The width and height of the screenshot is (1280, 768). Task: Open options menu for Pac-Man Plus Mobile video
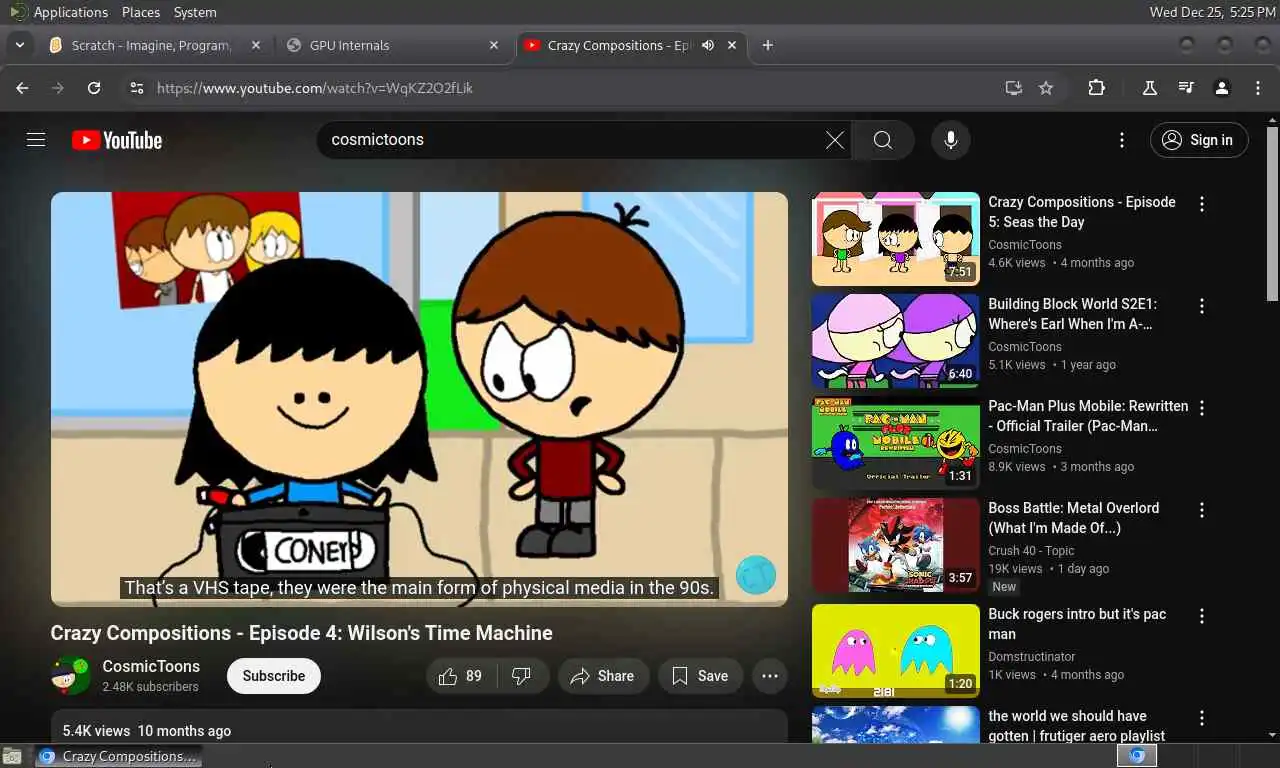pos(1202,408)
